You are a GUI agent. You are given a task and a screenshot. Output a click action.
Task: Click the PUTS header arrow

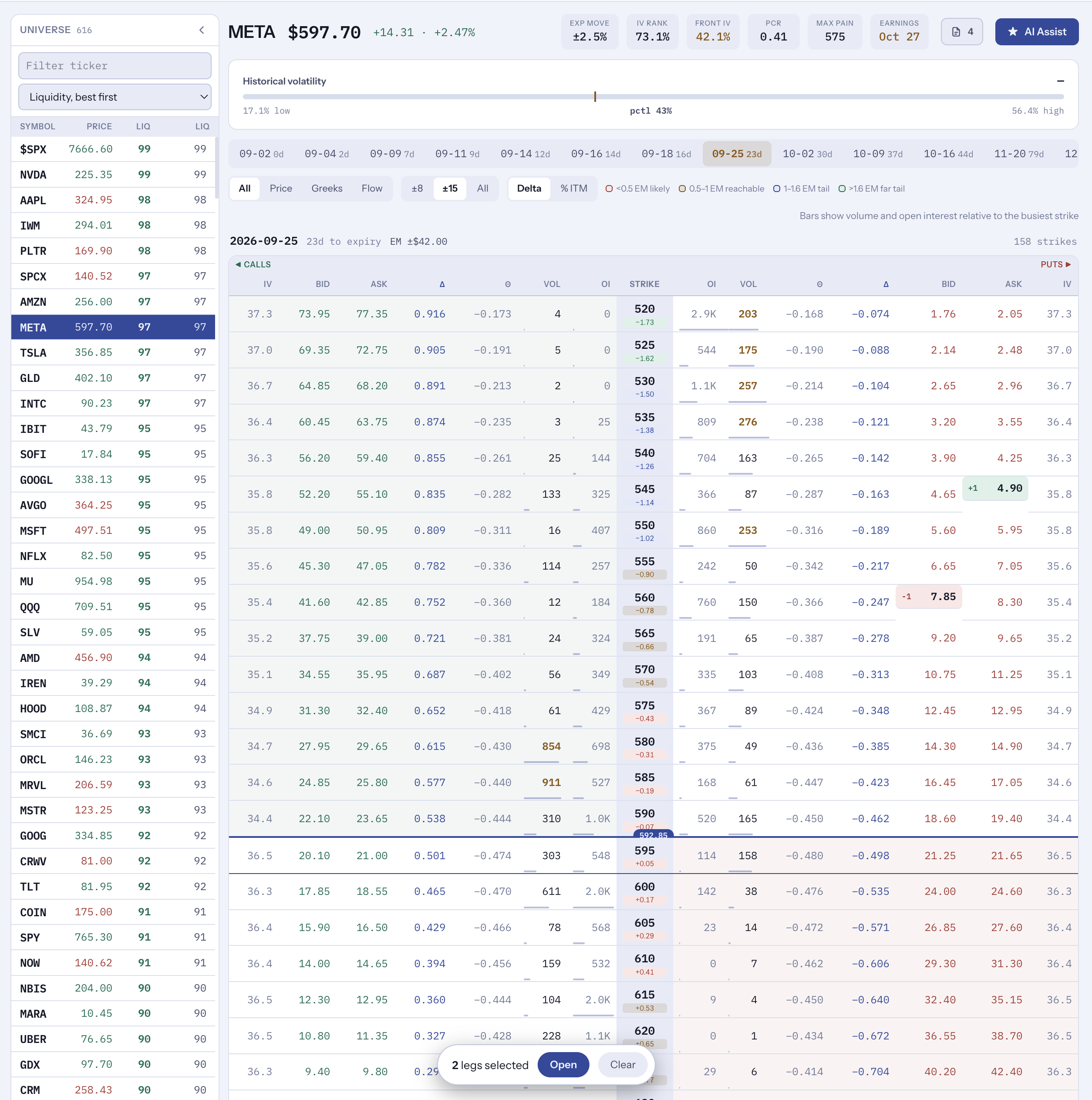(x=1068, y=264)
